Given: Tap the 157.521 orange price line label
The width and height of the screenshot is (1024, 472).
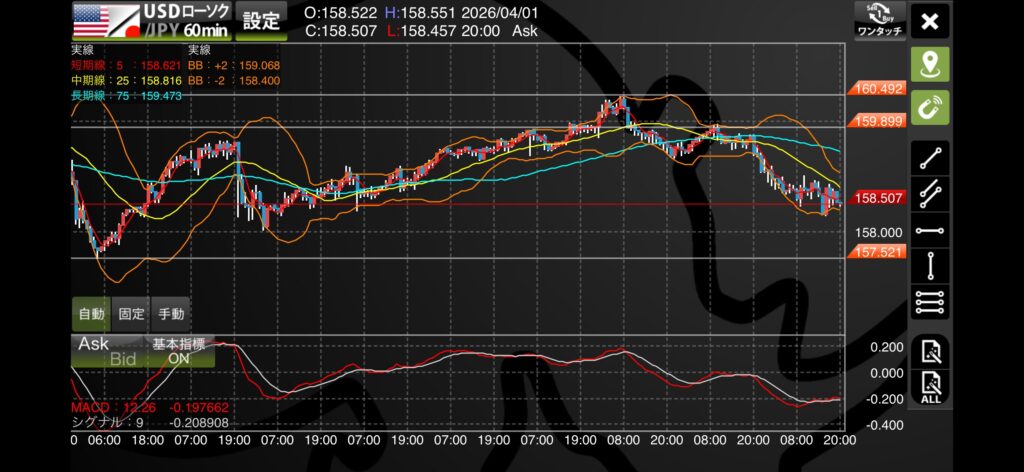Looking at the screenshot, I should [880, 251].
